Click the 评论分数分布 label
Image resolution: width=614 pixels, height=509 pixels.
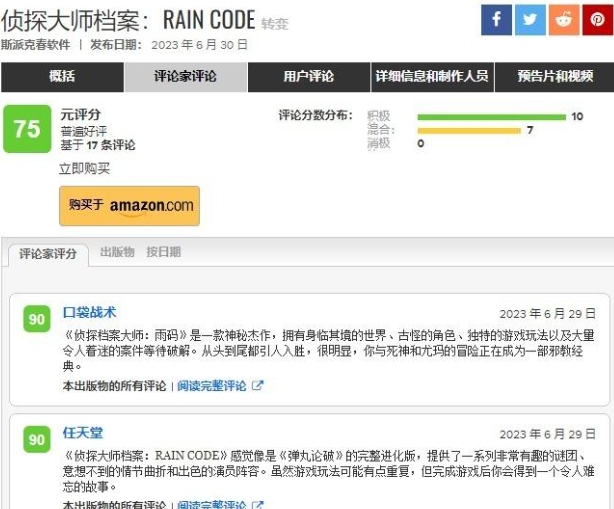(x=315, y=116)
